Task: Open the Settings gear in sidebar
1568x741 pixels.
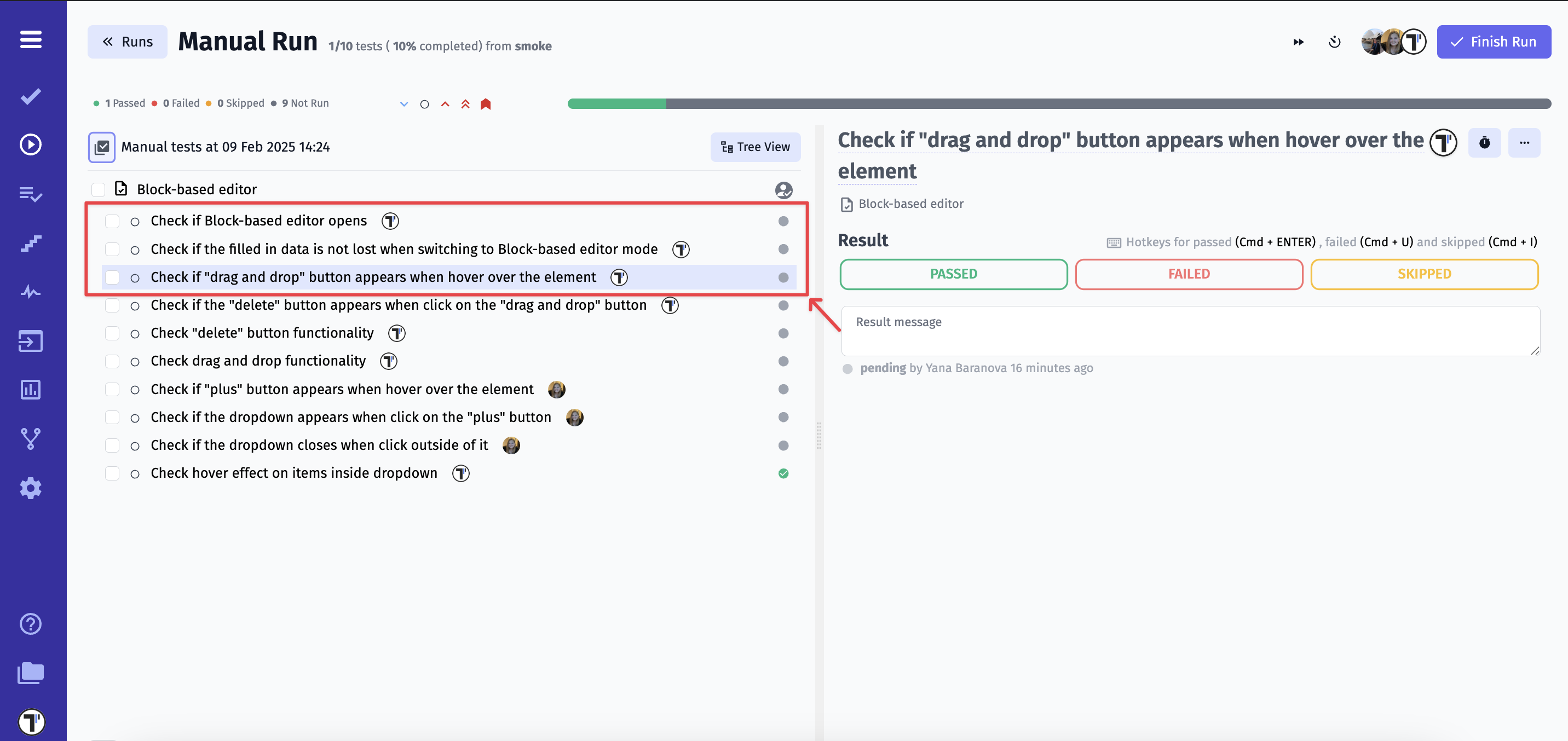Action: 31,488
